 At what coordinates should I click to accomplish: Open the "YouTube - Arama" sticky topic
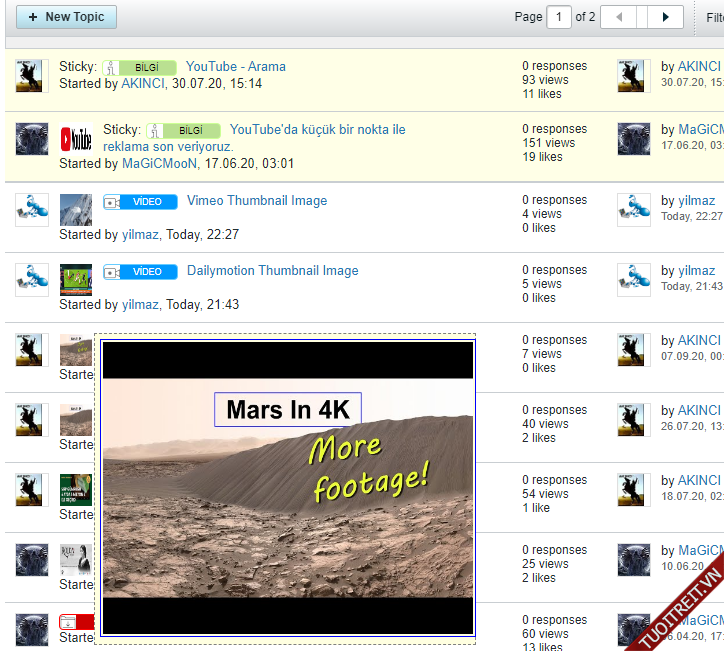point(235,67)
